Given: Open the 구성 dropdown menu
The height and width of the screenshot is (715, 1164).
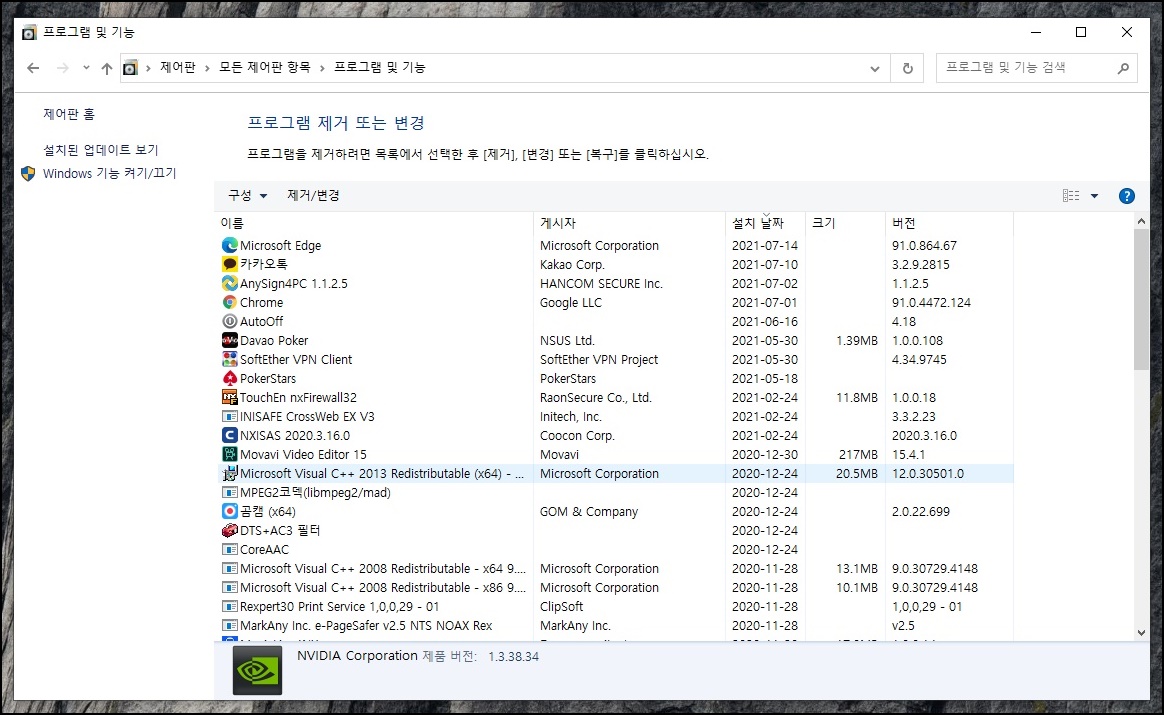Looking at the screenshot, I should click(x=247, y=195).
